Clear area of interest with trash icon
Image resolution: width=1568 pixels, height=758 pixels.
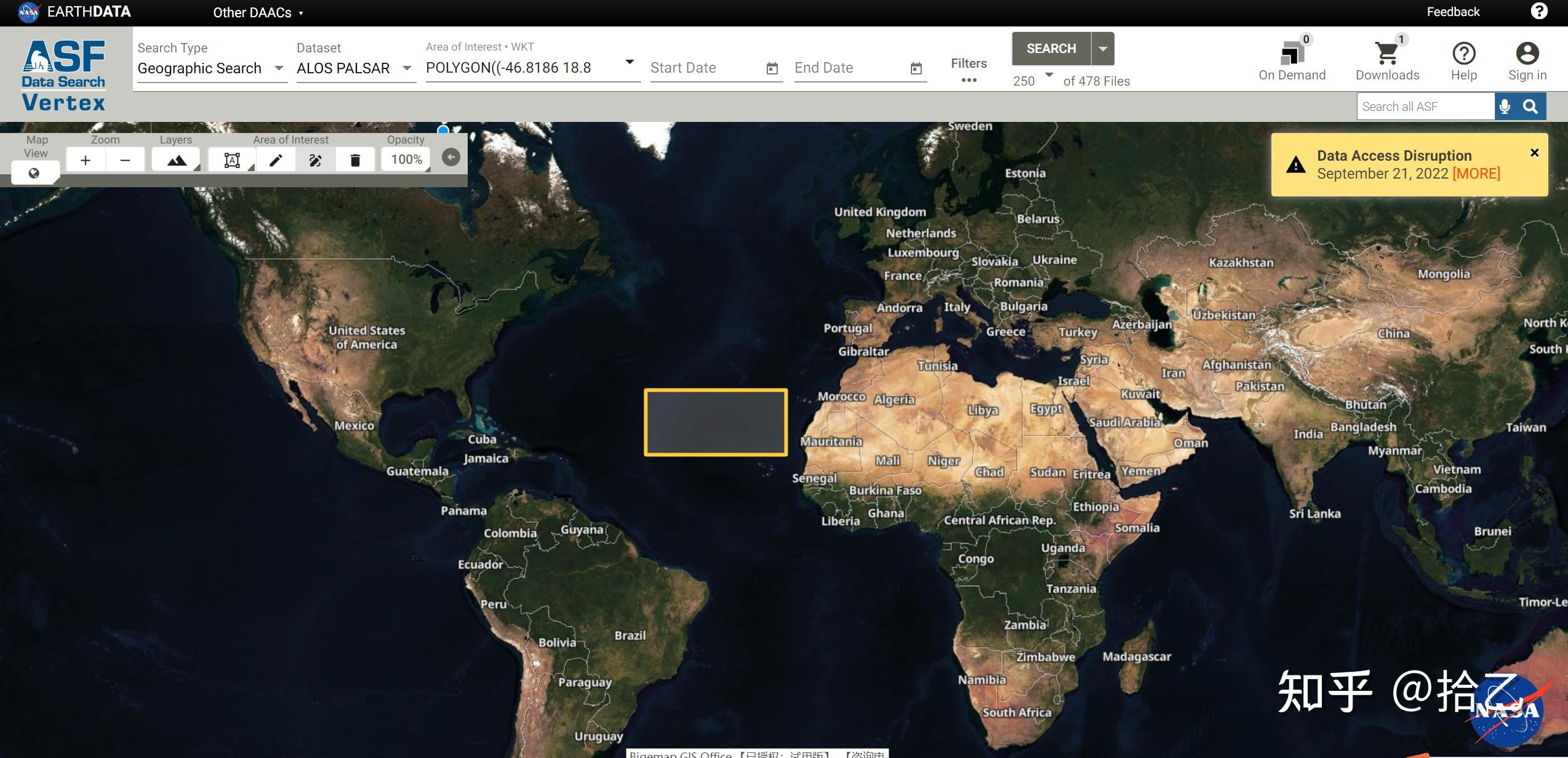tap(355, 160)
